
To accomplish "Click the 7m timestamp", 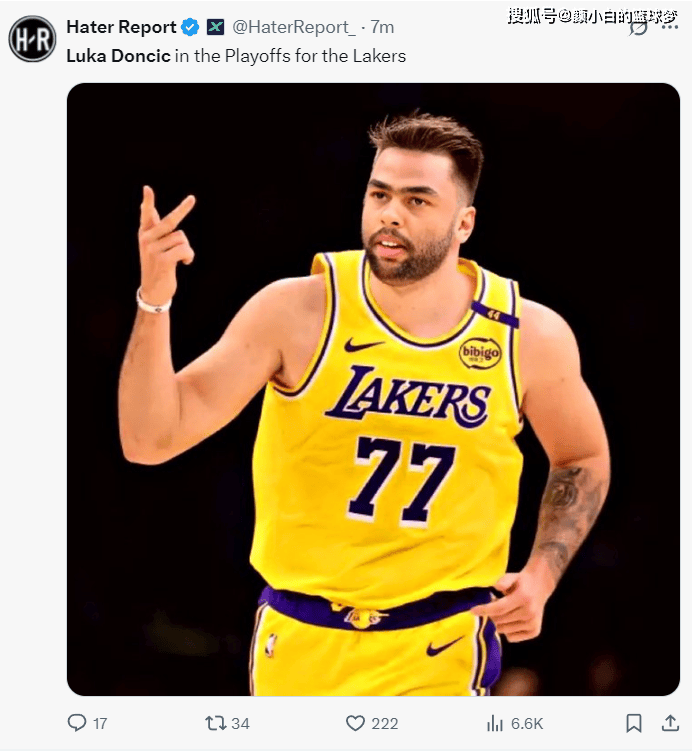I will (x=382, y=27).
